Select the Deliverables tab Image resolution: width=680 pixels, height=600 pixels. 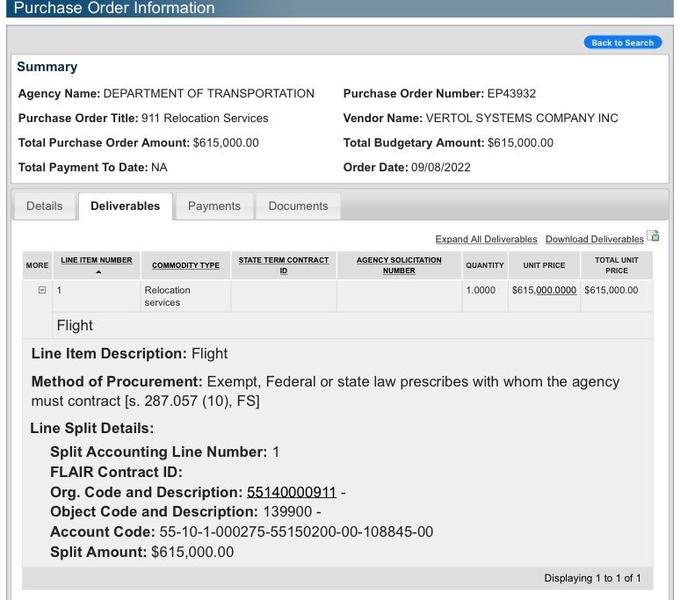[x=125, y=206]
